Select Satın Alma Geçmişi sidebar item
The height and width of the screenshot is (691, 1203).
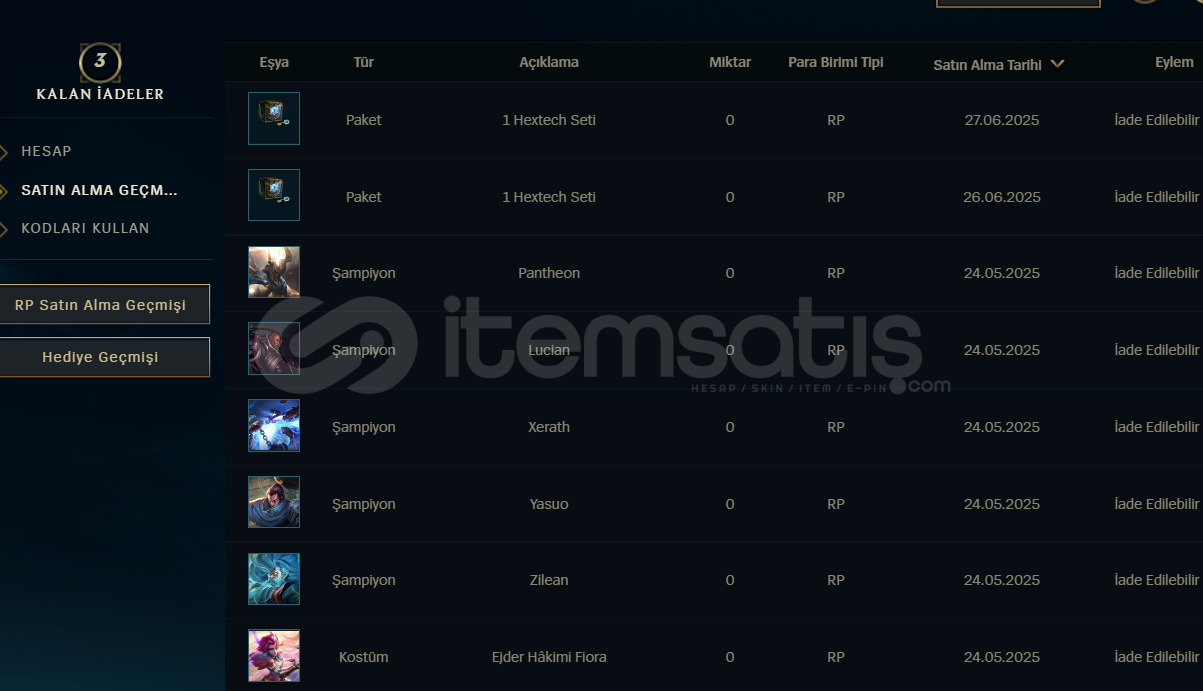pyautogui.click(x=99, y=190)
